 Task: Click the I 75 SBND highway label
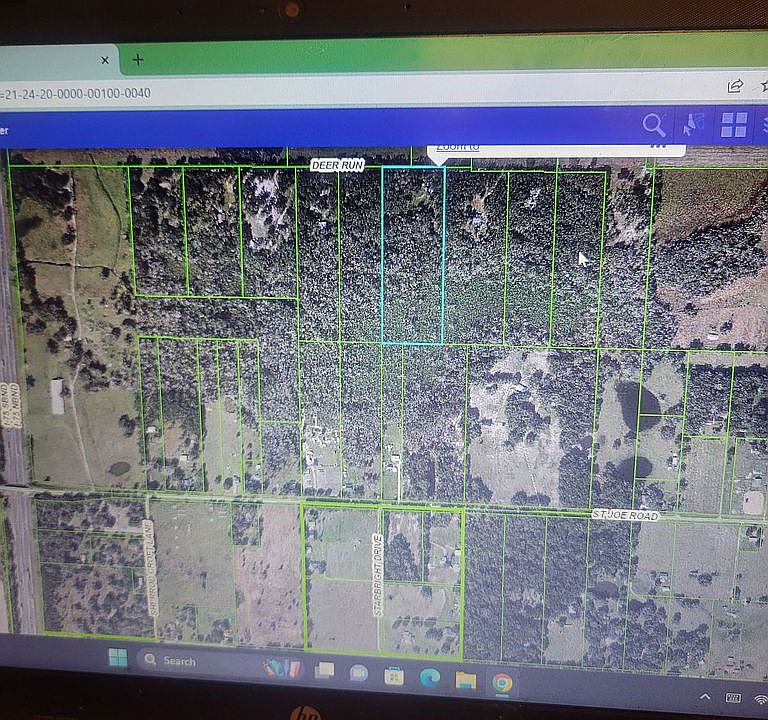pyautogui.click(x=5, y=406)
